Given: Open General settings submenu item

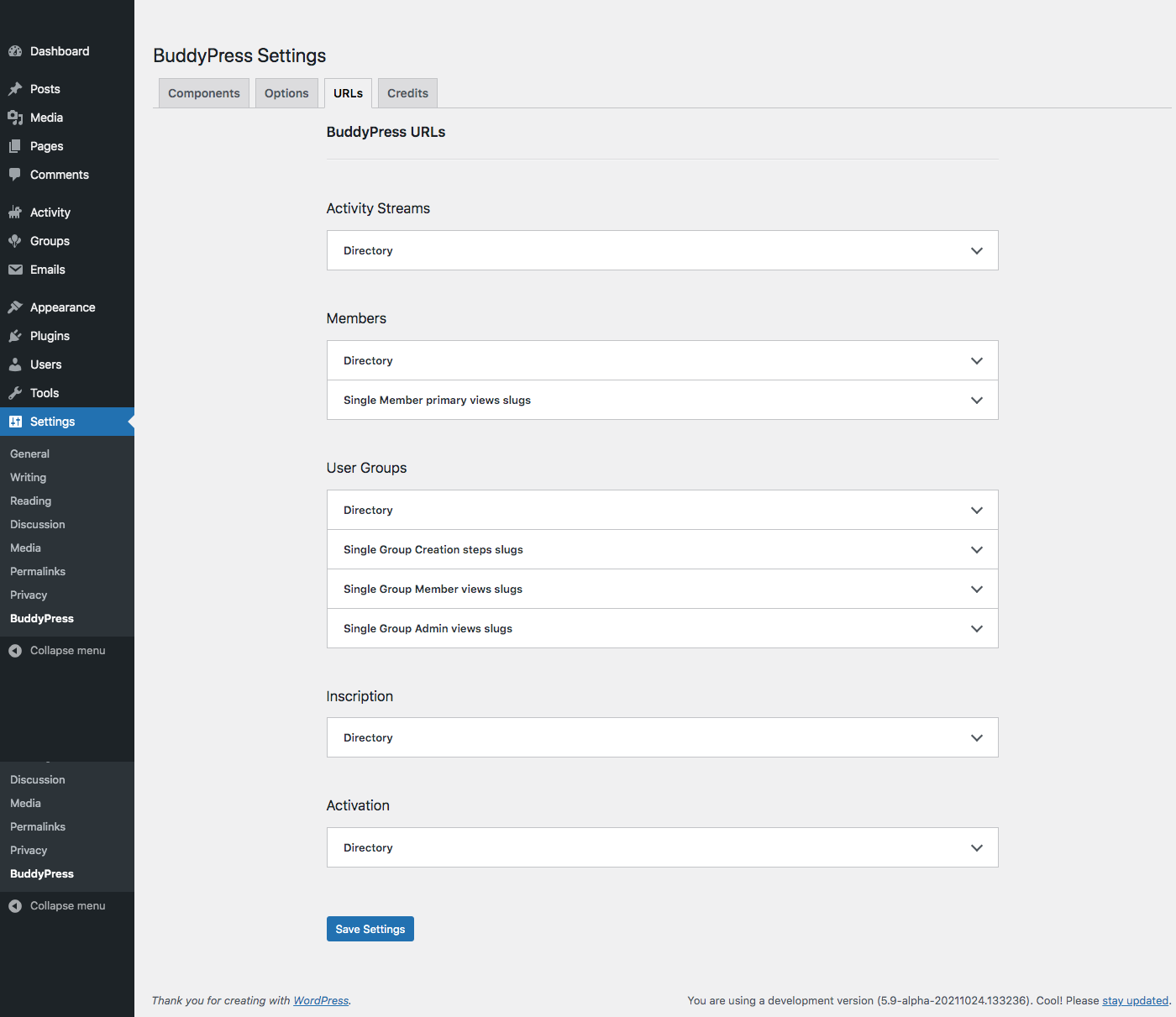Looking at the screenshot, I should 30,453.
